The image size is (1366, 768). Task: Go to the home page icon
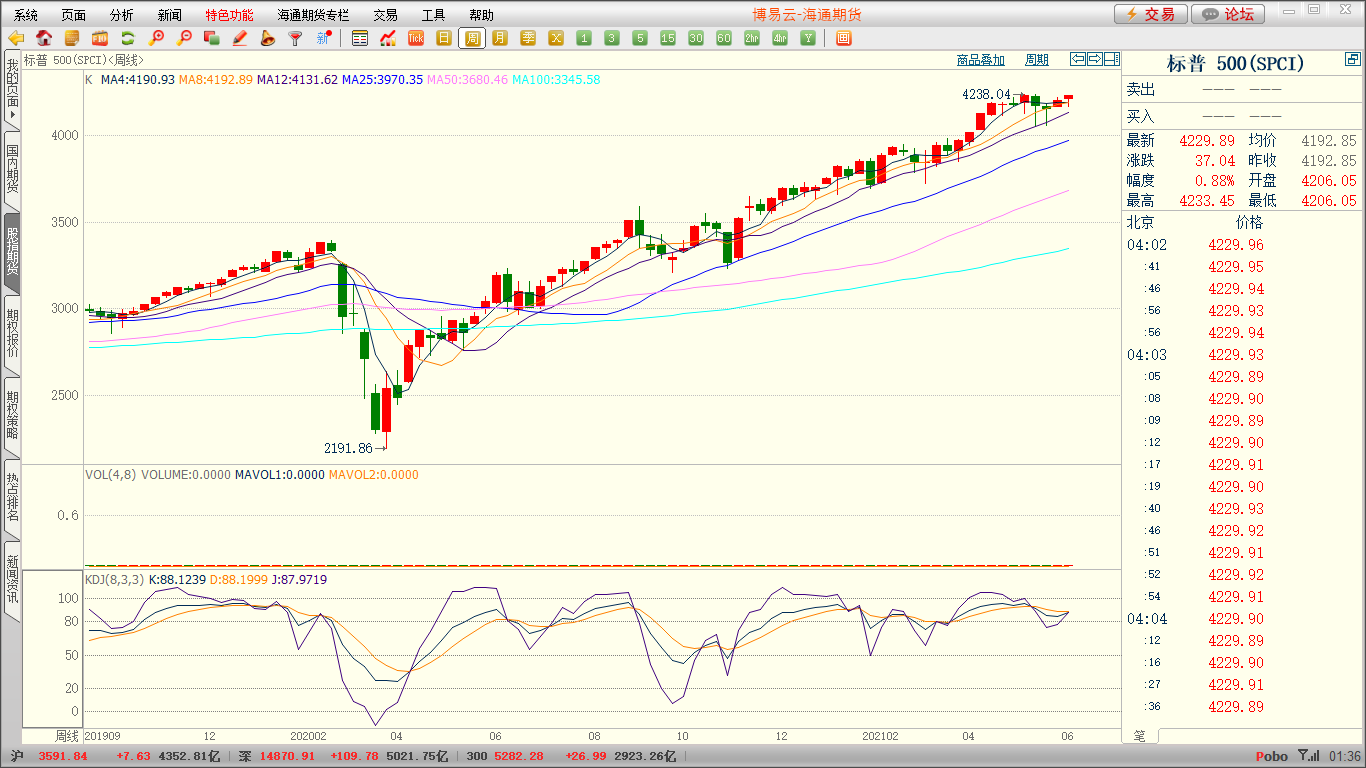(x=44, y=38)
